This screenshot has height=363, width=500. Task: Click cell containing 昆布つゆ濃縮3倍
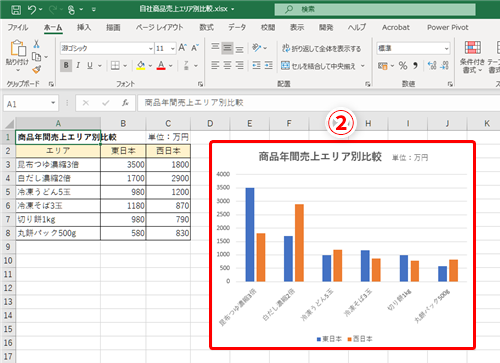tap(58, 164)
